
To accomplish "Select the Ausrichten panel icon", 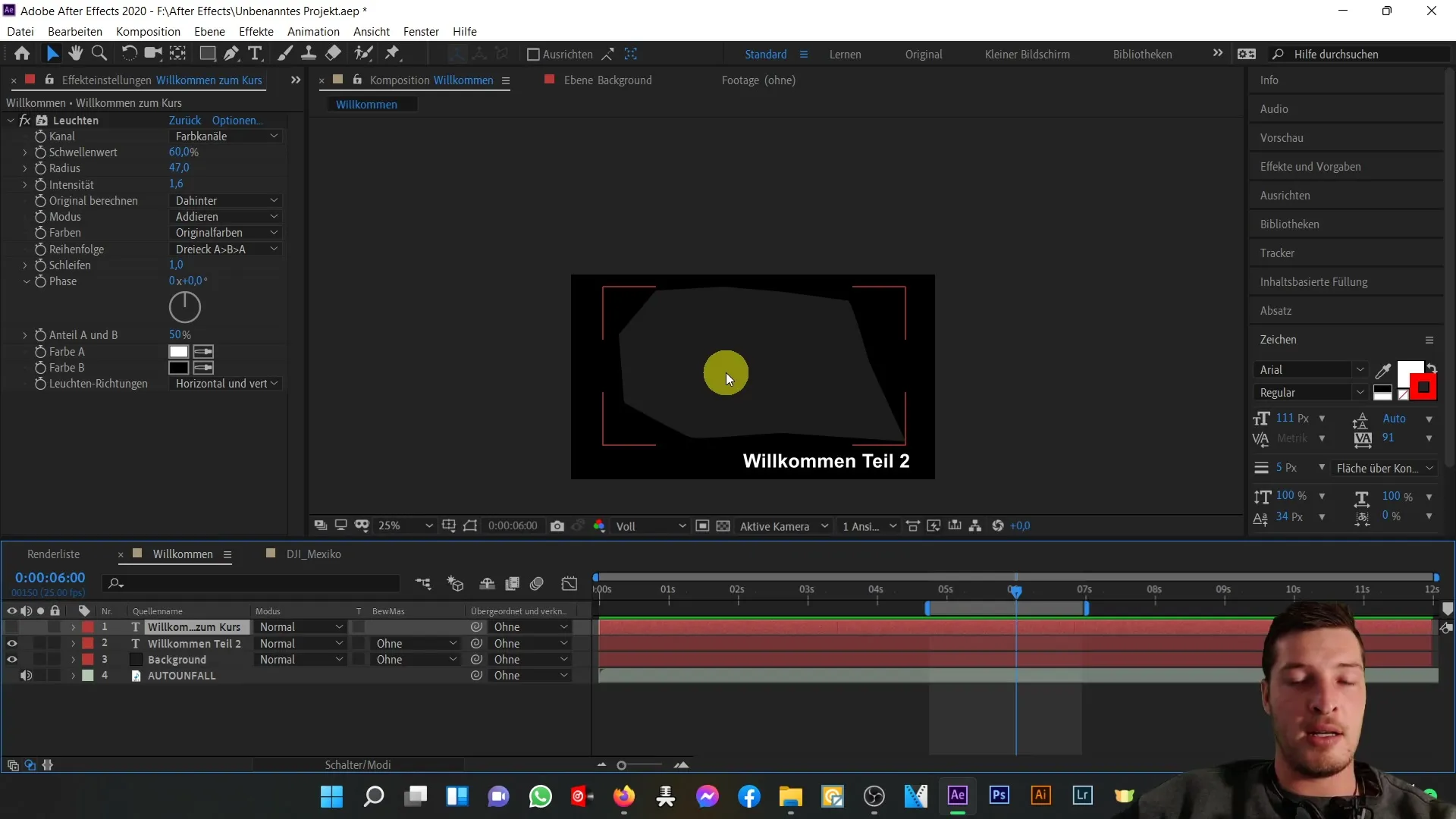I will point(1289,195).
